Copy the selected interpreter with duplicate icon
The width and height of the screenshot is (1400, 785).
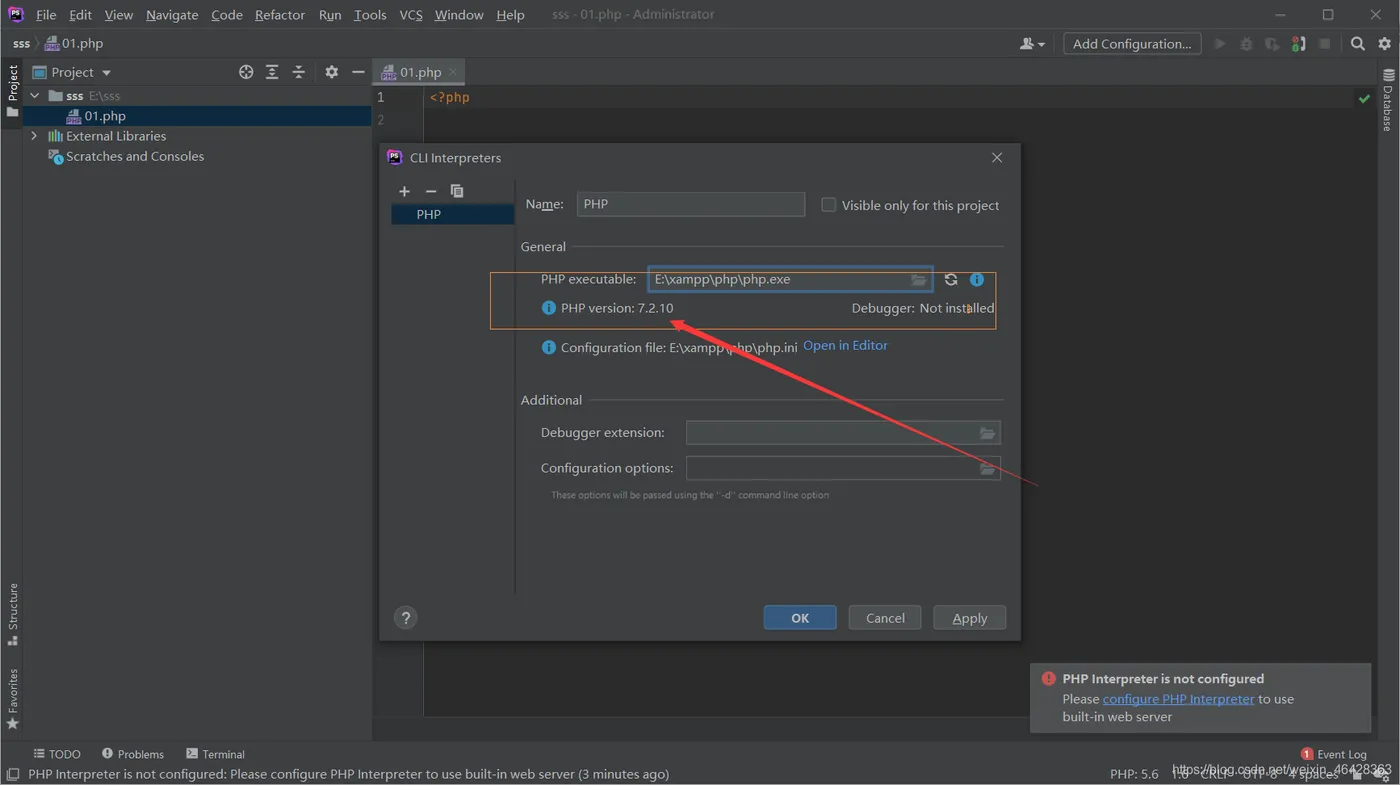tap(457, 191)
